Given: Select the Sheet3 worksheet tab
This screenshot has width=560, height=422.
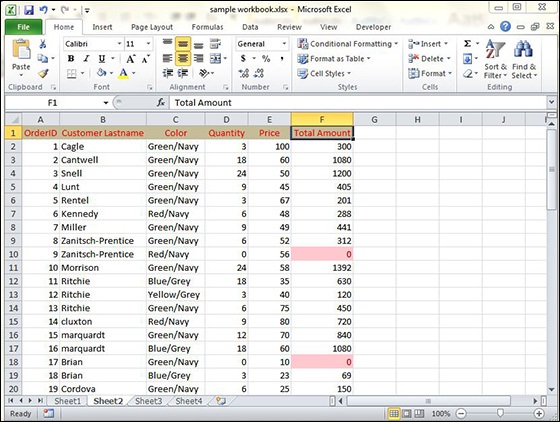Looking at the screenshot, I should (x=148, y=401).
